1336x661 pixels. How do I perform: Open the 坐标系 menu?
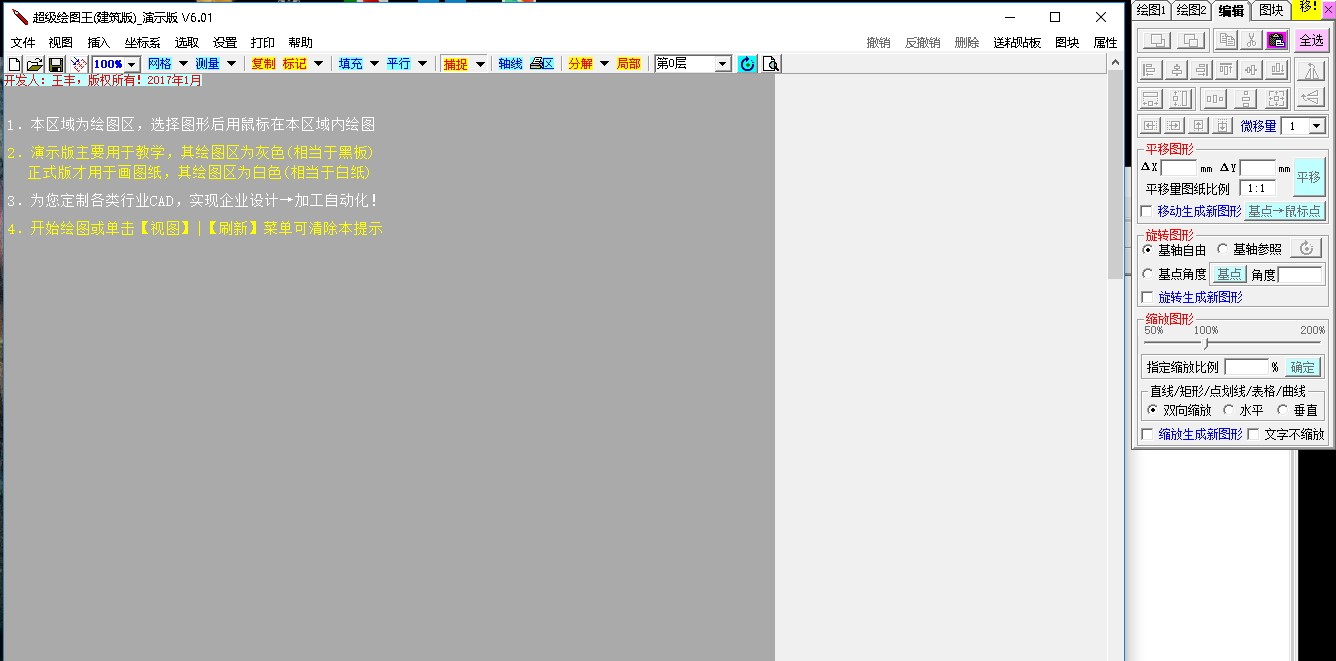pos(142,43)
